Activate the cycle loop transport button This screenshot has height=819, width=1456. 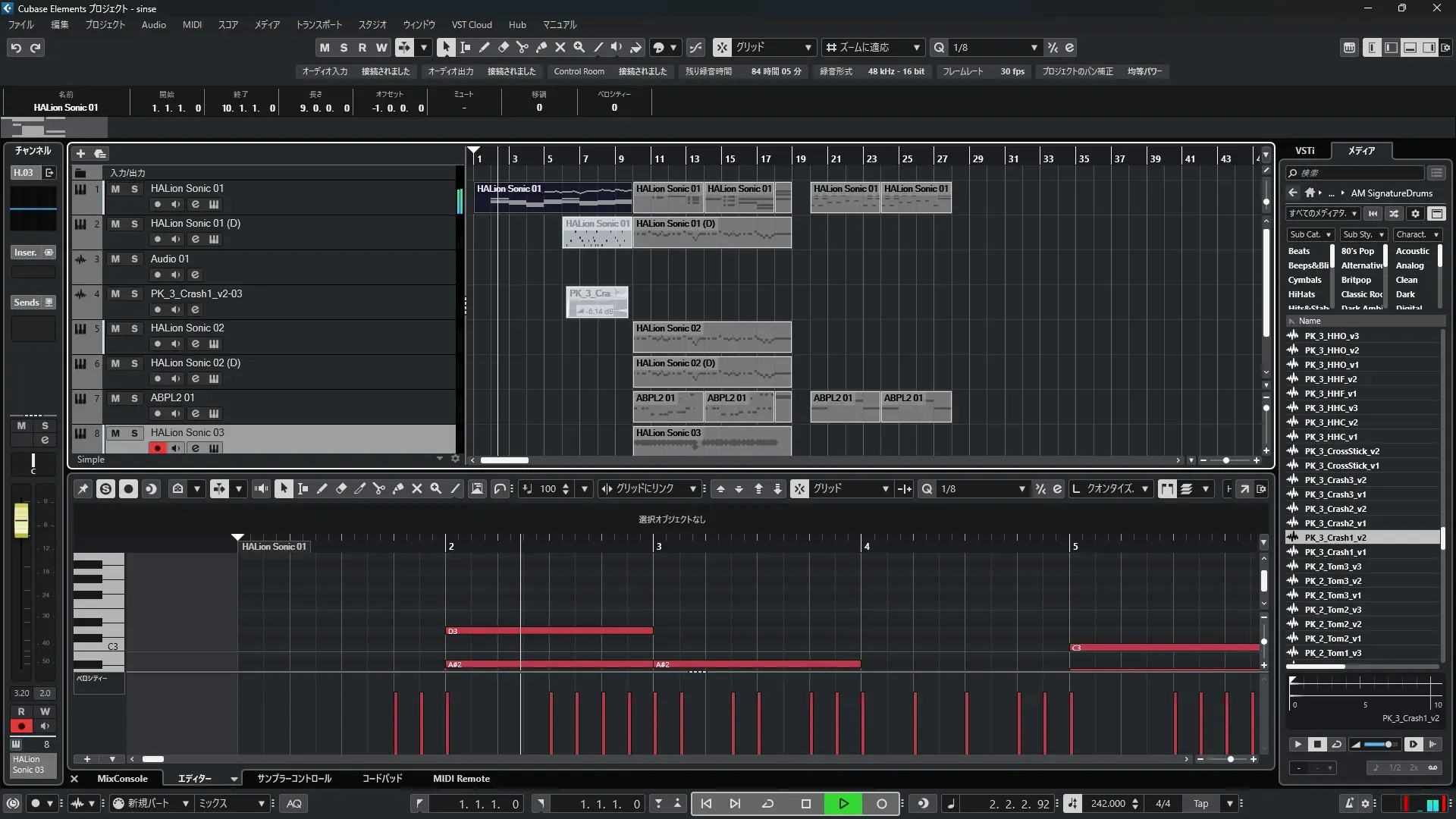767,804
